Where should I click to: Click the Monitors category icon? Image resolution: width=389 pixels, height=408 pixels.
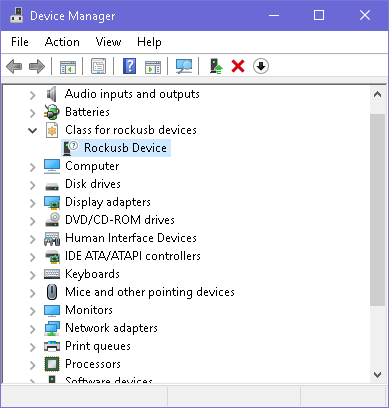tap(52, 310)
